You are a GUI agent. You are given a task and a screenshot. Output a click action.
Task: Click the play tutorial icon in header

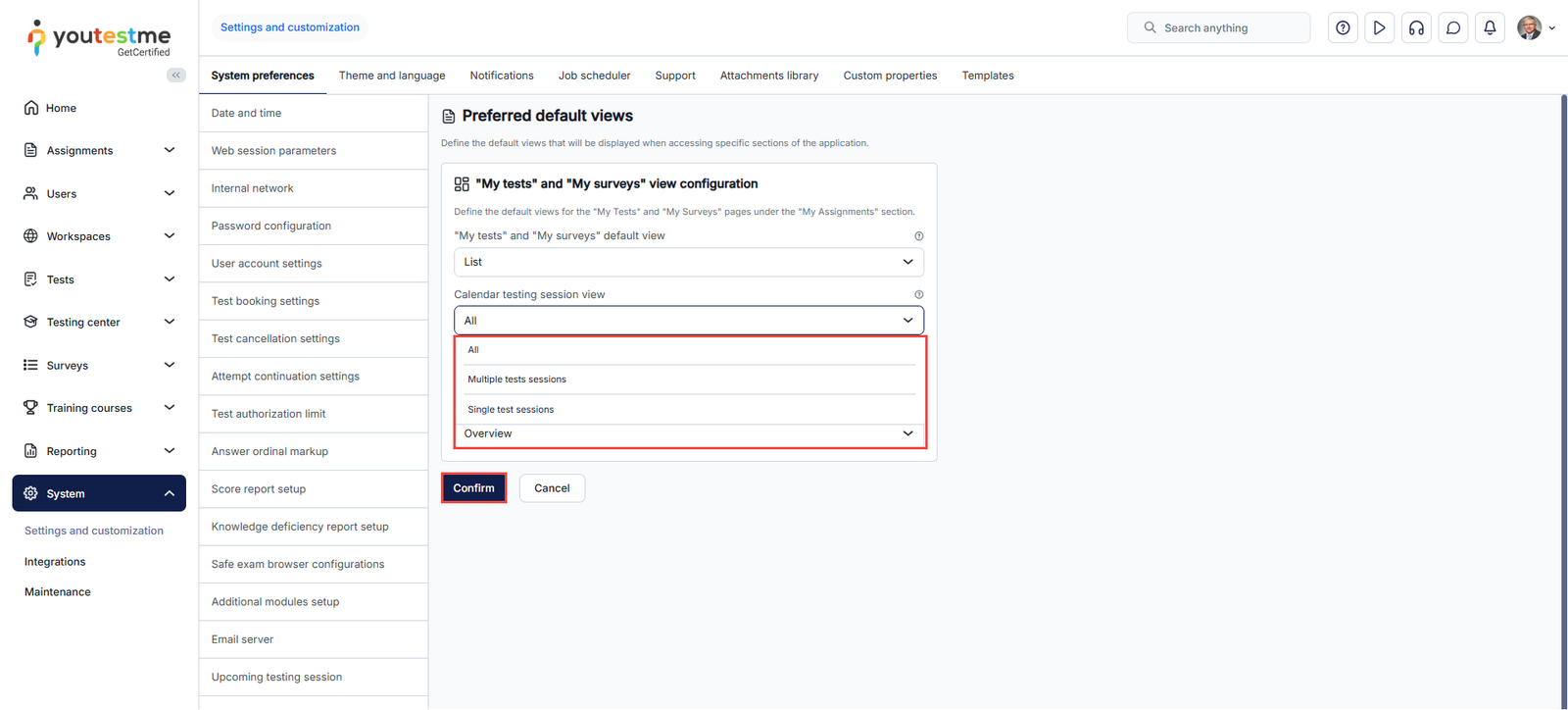(1379, 28)
